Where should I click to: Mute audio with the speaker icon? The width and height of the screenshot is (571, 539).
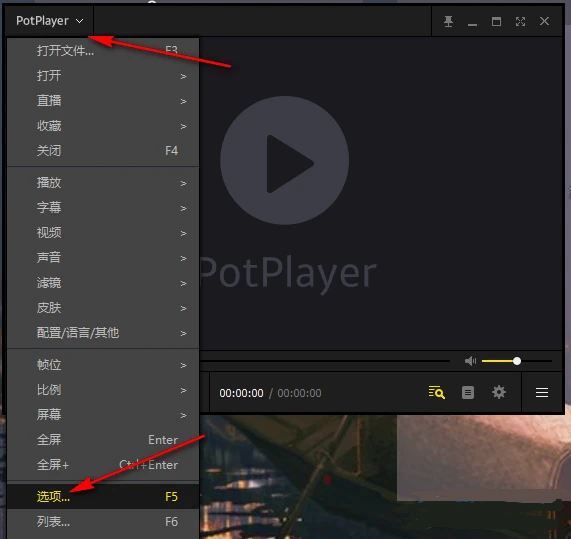pyautogui.click(x=470, y=361)
